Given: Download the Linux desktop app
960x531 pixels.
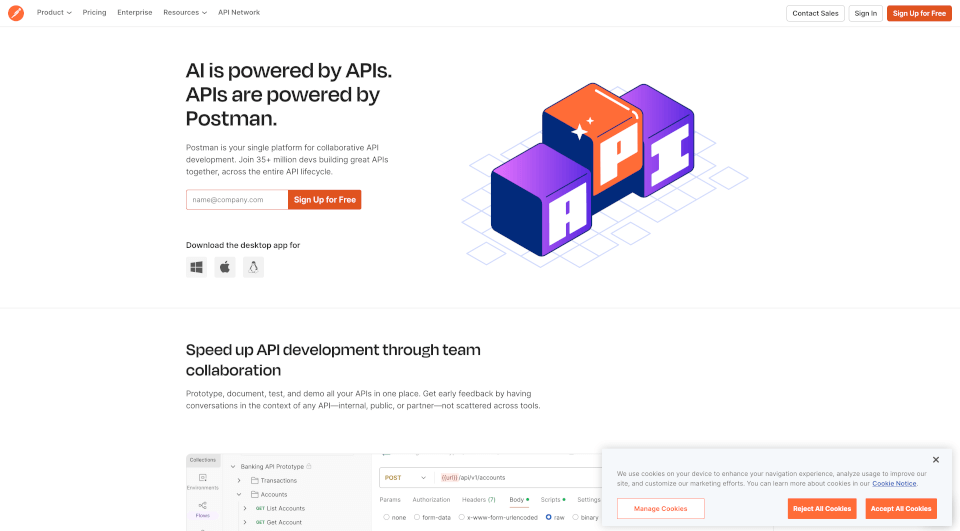Looking at the screenshot, I should (253, 267).
